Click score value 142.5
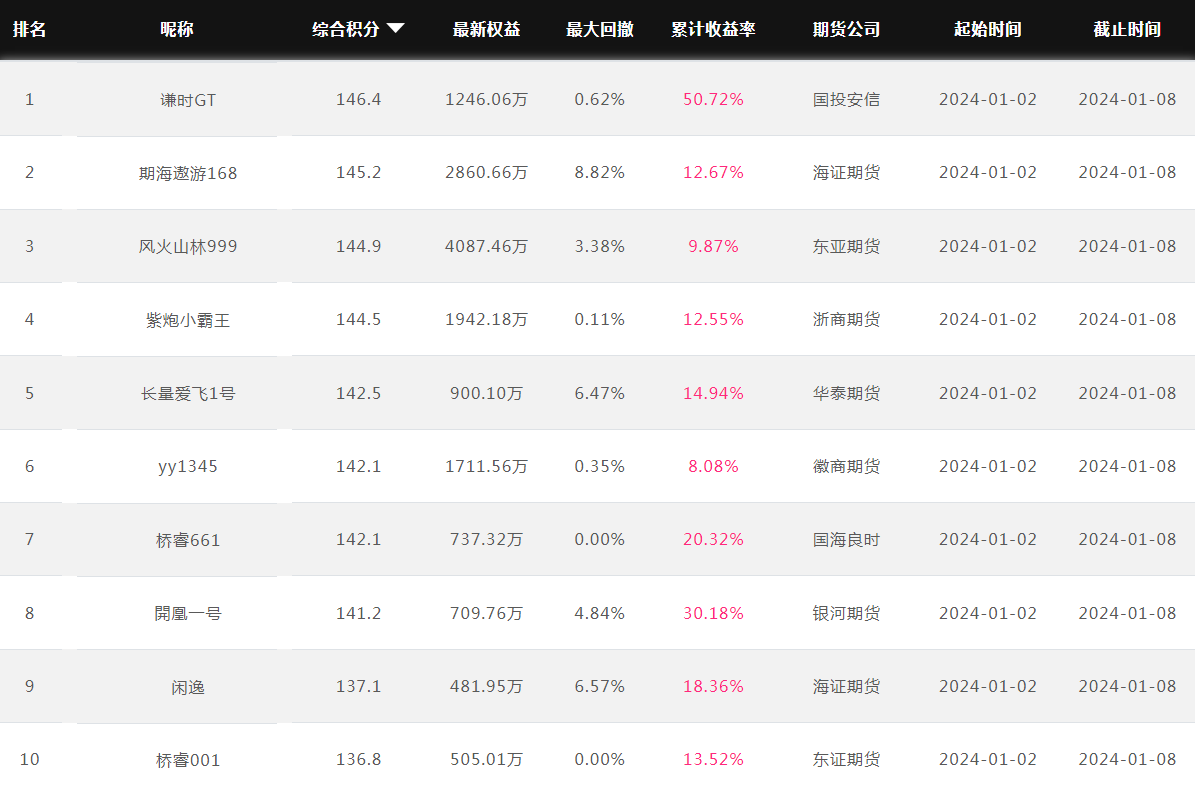Viewport: 1195px width, 793px height. (358, 393)
